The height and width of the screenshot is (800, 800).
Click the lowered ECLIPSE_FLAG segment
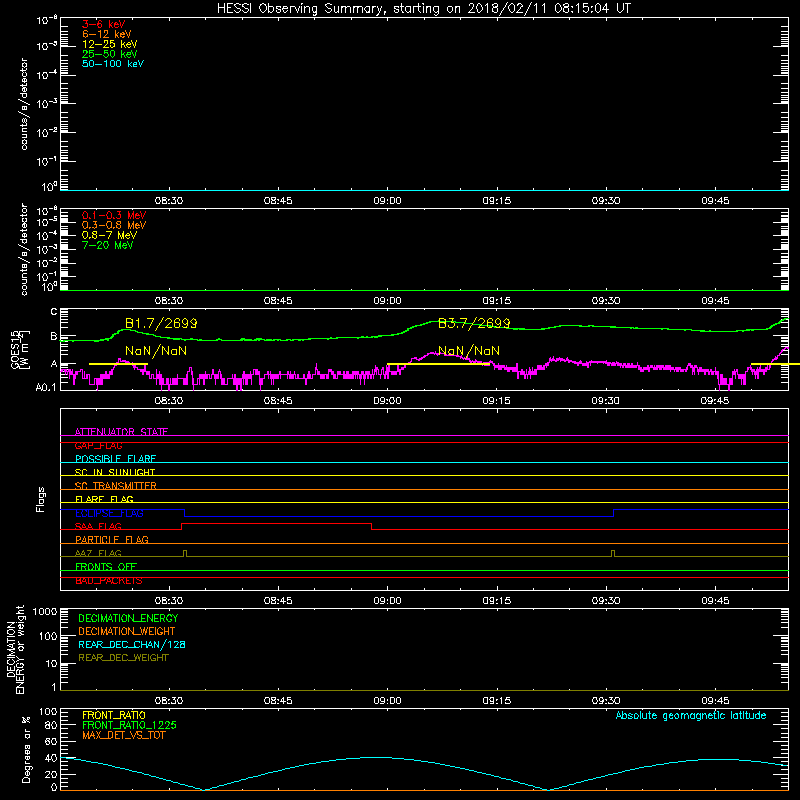399,516
